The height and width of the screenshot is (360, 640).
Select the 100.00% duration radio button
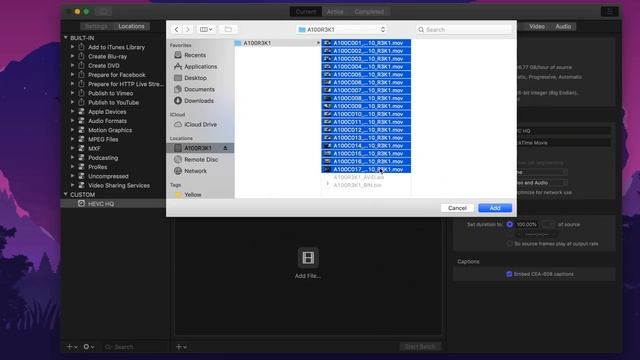pyautogui.click(x=509, y=224)
